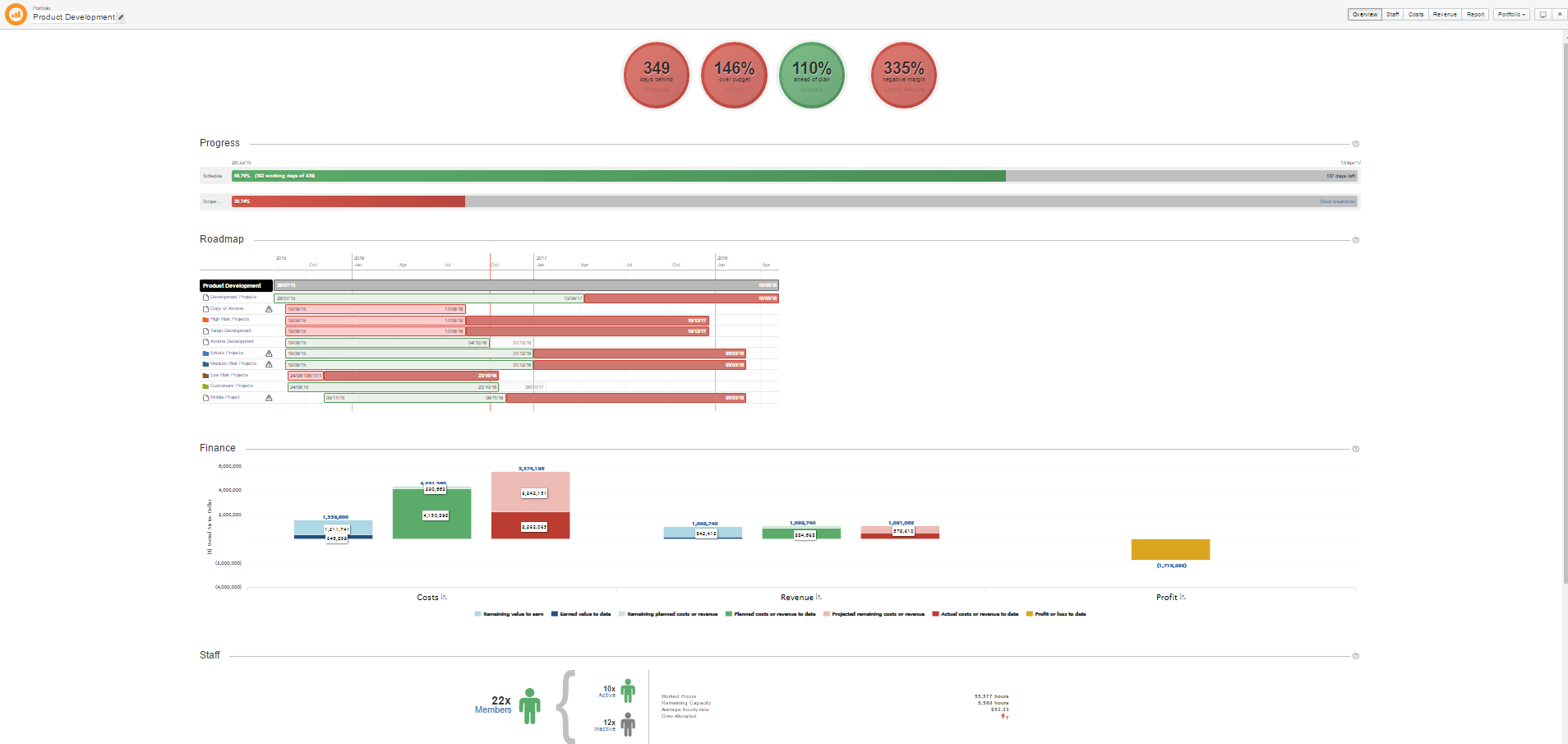The image size is (1568, 744).
Task: Click the help icon in Progress section
Action: [x=1355, y=144]
